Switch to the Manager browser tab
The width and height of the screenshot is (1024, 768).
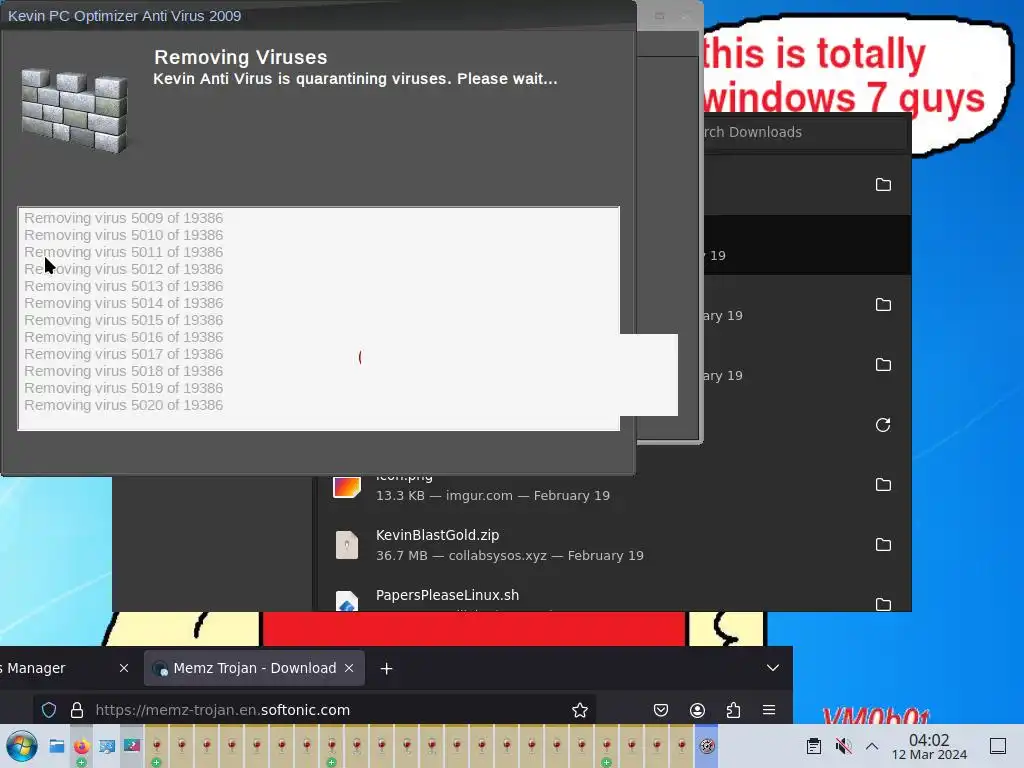(62, 668)
